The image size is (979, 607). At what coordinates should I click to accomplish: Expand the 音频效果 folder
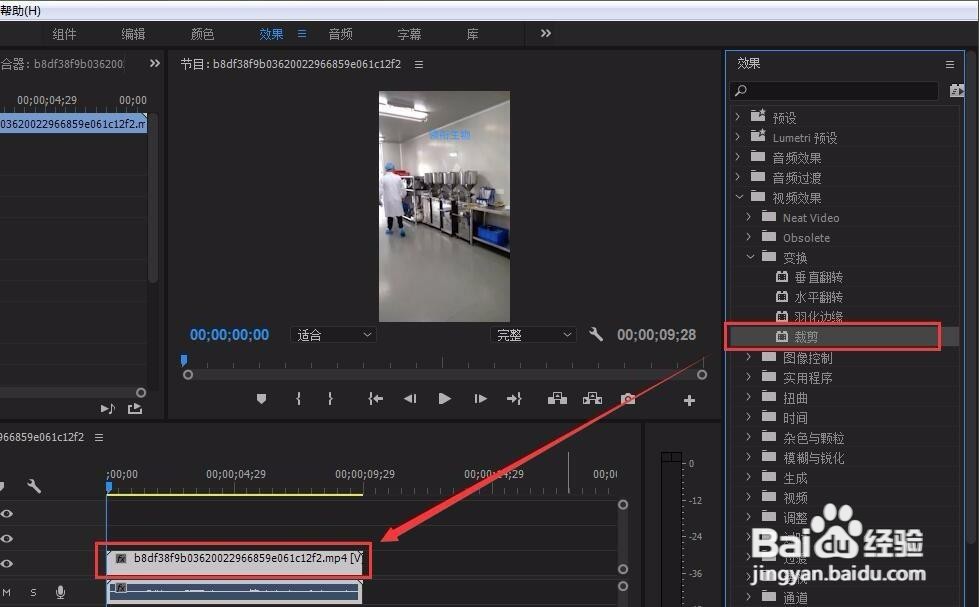pyautogui.click(x=738, y=157)
